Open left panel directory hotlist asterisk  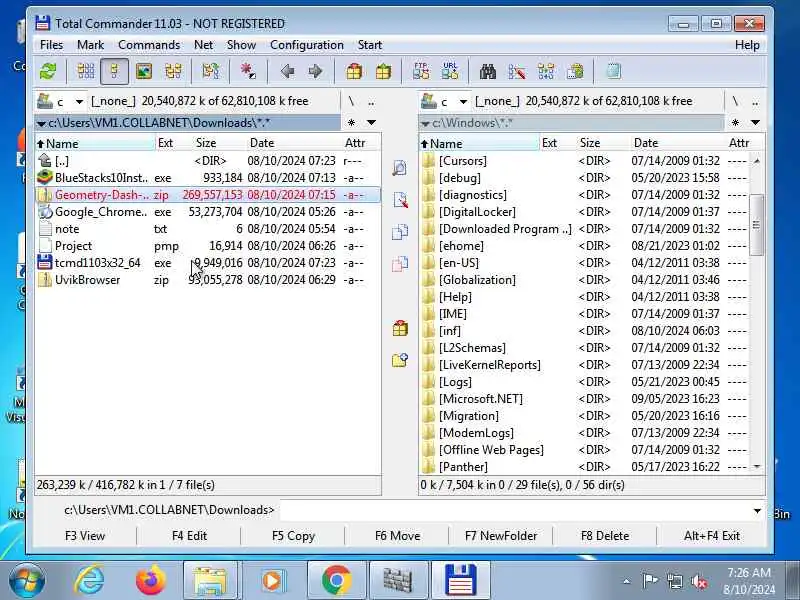click(352, 122)
